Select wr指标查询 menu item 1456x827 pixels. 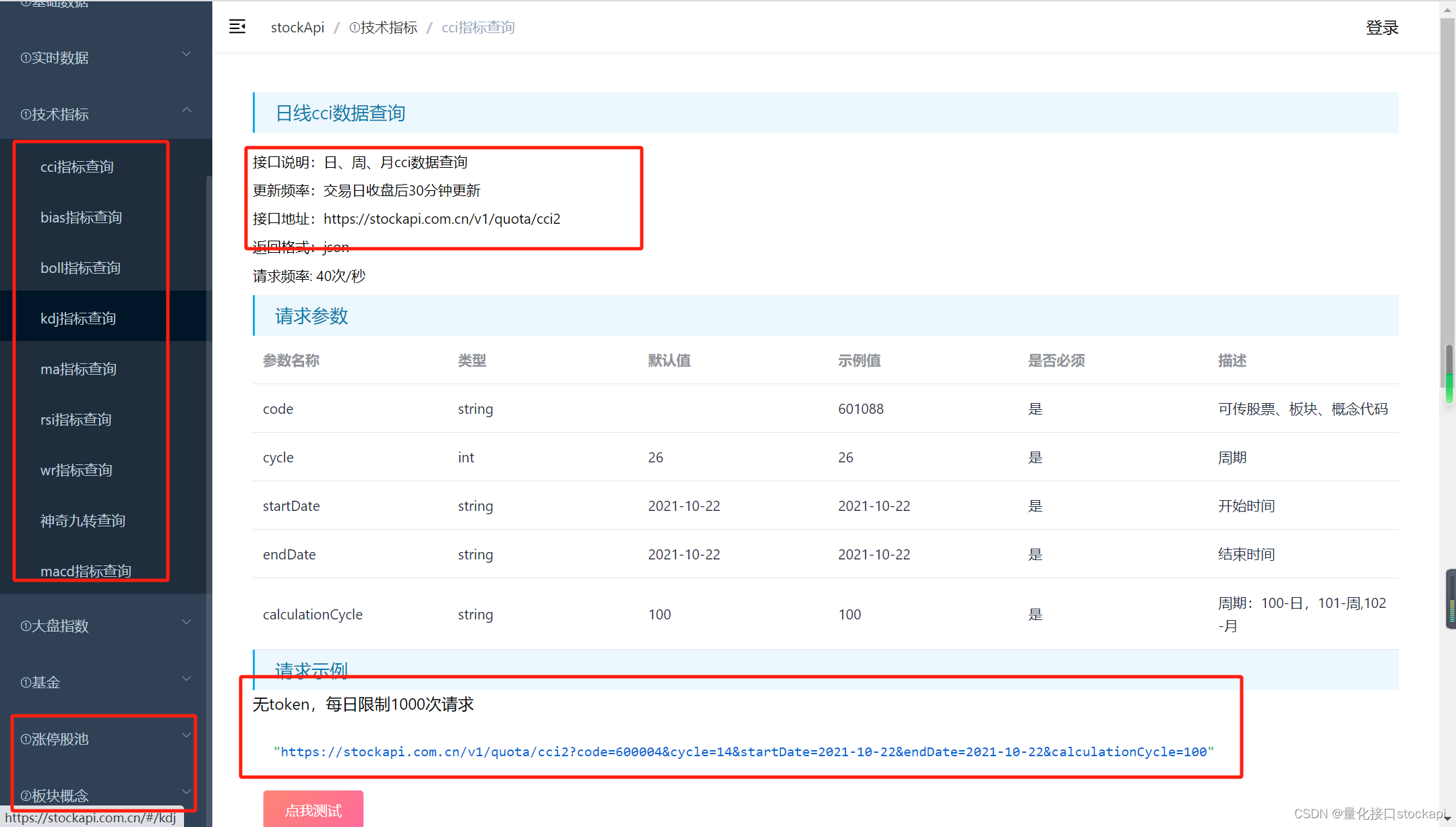[x=76, y=470]
